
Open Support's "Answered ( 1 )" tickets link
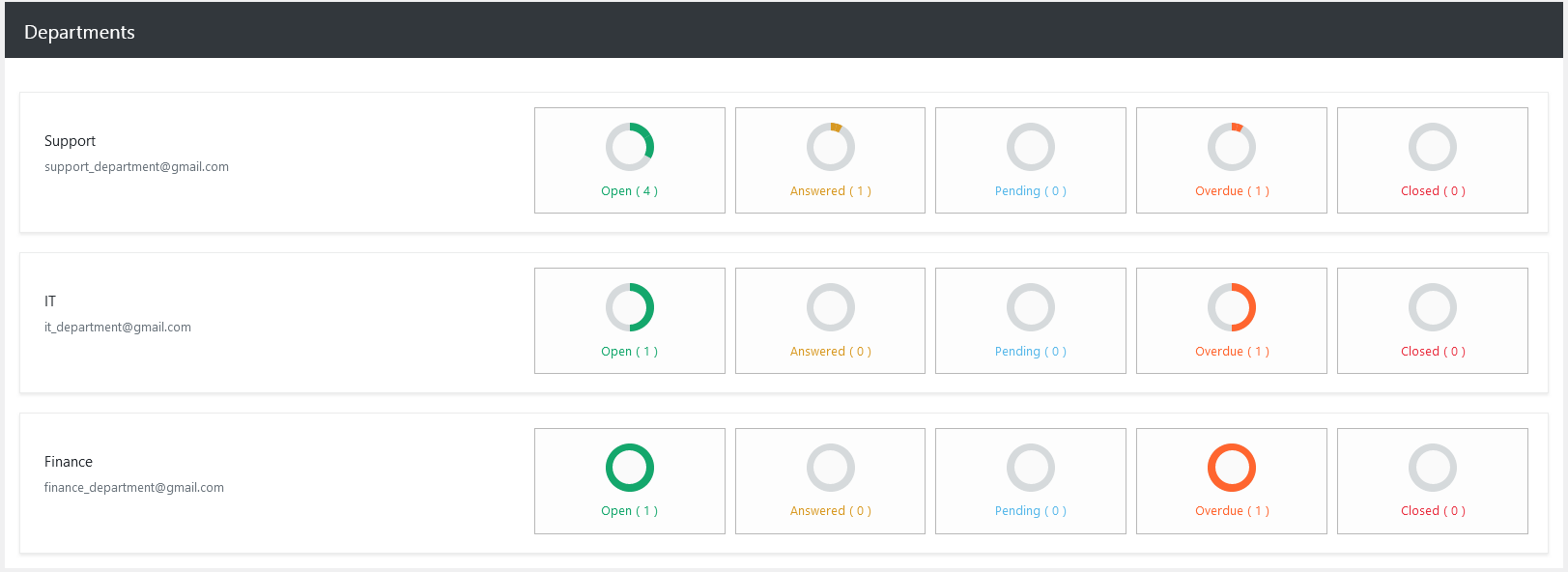(x=830, y=191)
